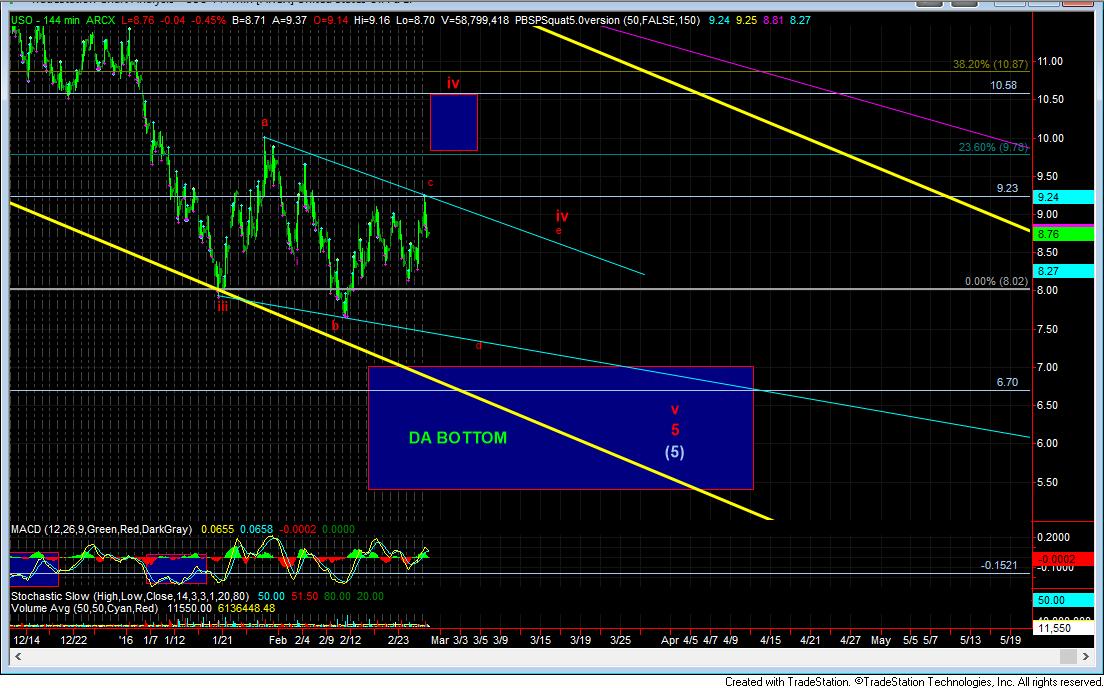This screenshot has height=688, width=1104.
Task: Click the 'May' date axis label
Action: 880,640
